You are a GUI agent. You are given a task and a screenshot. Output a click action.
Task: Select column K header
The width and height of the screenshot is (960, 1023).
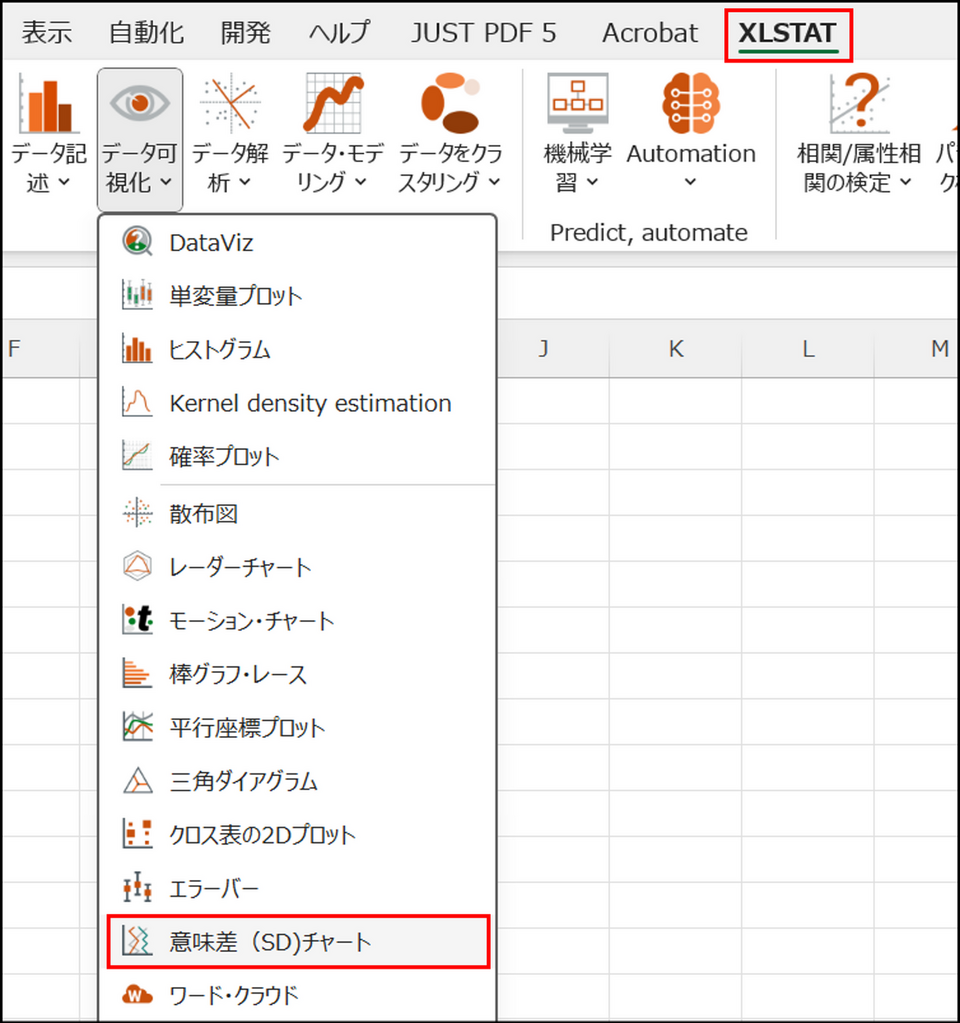tap(675, 348)
